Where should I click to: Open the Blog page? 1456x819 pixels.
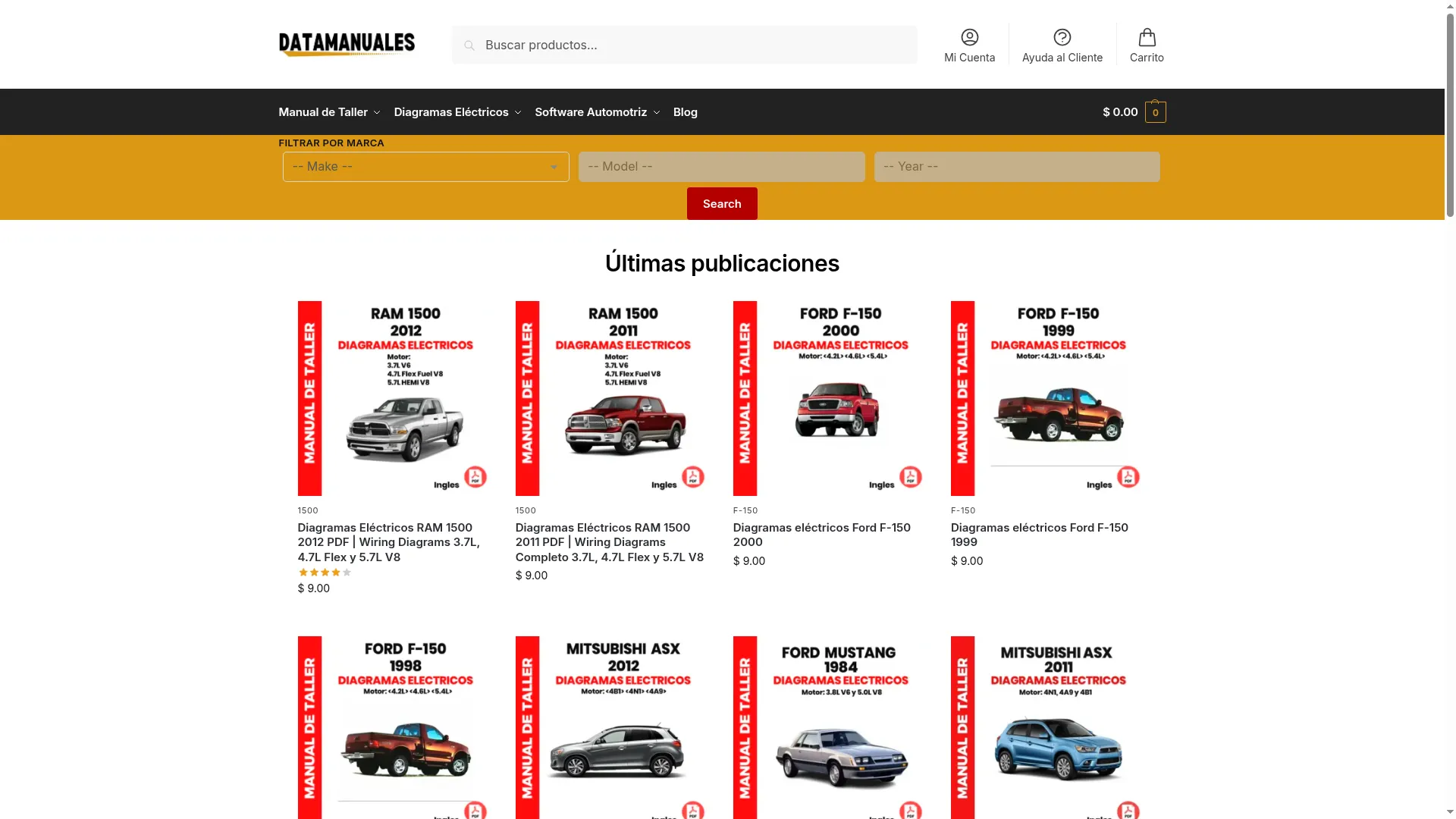685,112
